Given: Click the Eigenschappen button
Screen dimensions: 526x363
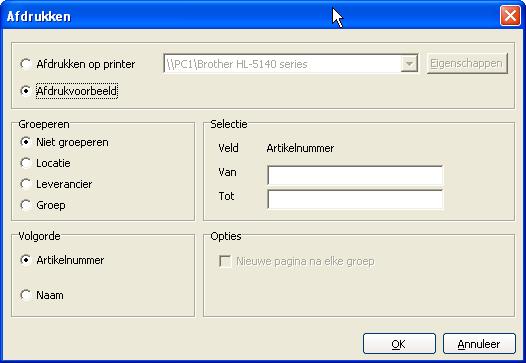Looking at the screenshot, I should pos(467,63).
